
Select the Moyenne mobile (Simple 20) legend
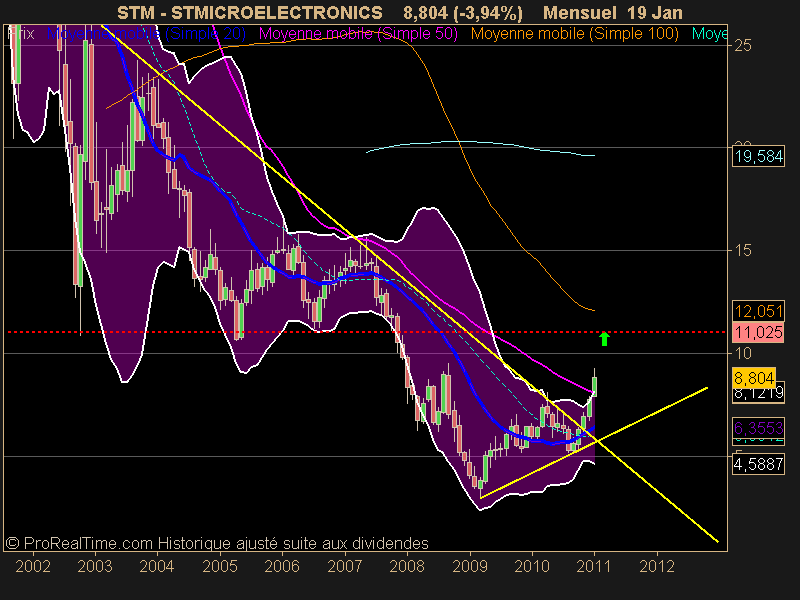(x=146, y=34)
